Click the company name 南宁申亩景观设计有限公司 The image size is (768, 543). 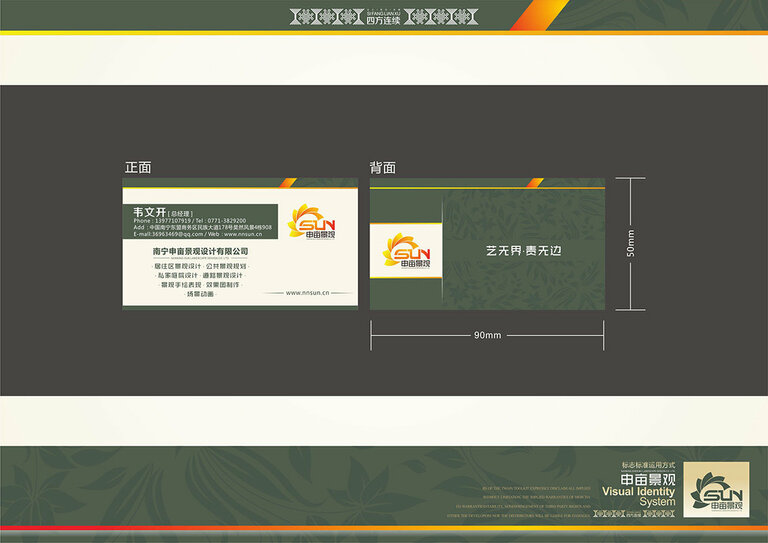(199, 250)
